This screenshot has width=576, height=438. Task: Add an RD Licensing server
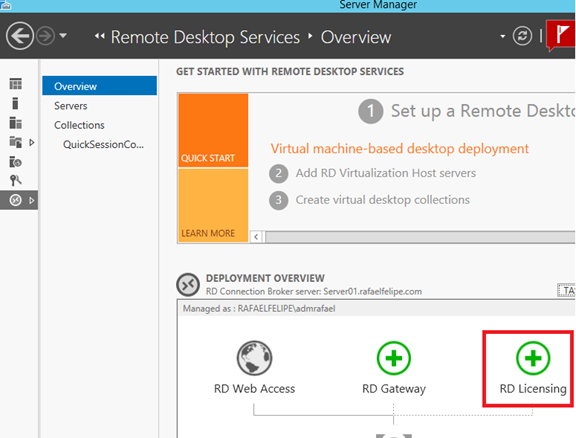(x=533, y=358)
